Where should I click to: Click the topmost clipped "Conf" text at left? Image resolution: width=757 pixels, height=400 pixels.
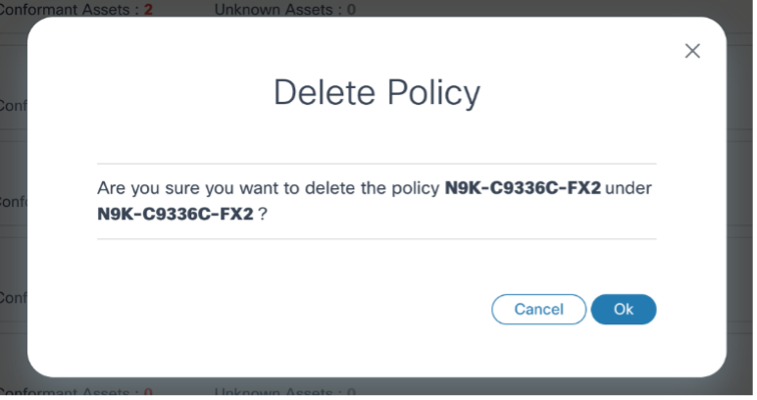click(x=12, y=105)
